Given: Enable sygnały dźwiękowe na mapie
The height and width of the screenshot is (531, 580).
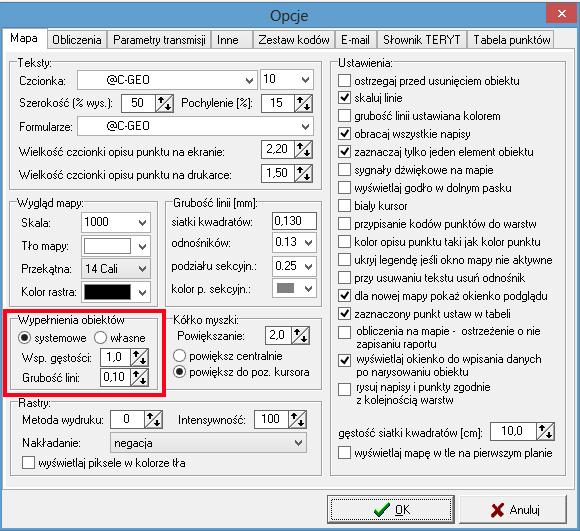Looking at the screenshot, I should tap(344, 169).
